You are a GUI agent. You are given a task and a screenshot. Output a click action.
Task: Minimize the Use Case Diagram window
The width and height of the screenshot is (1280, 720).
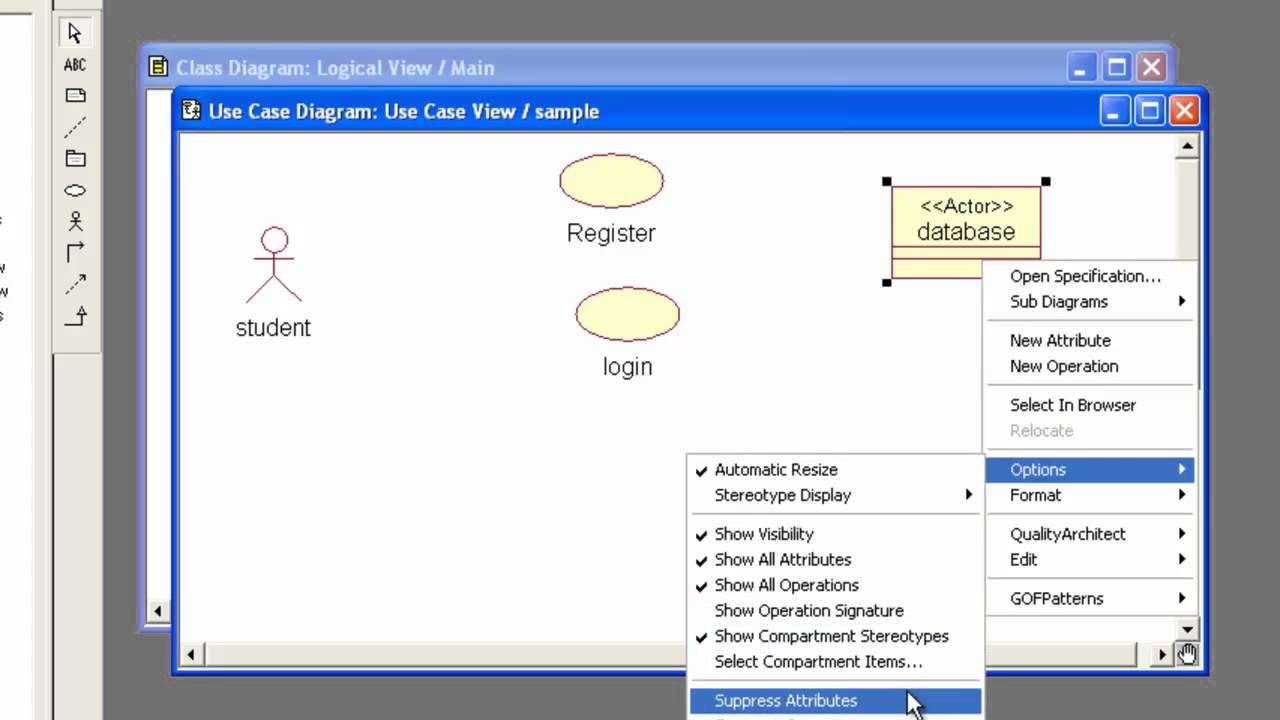(1116, 111)
